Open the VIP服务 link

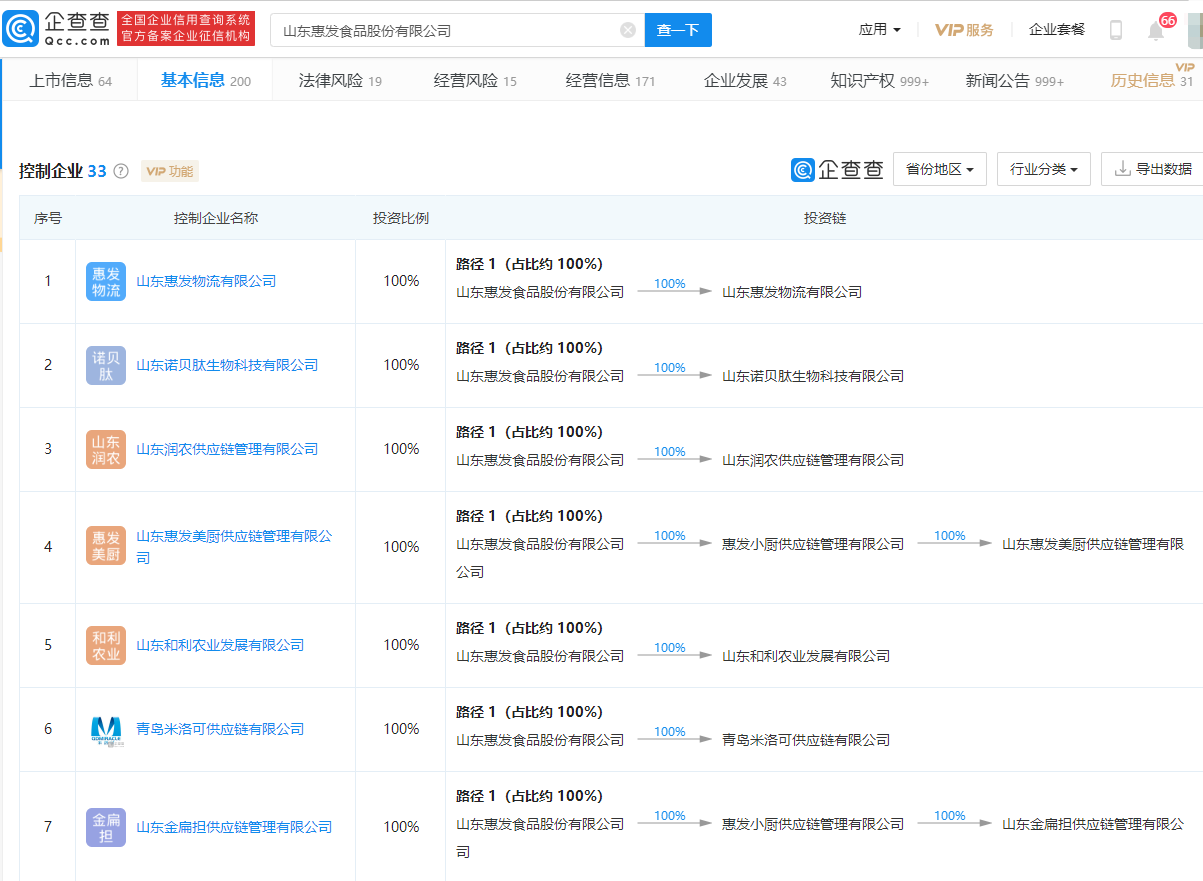(x=964, y=30)
